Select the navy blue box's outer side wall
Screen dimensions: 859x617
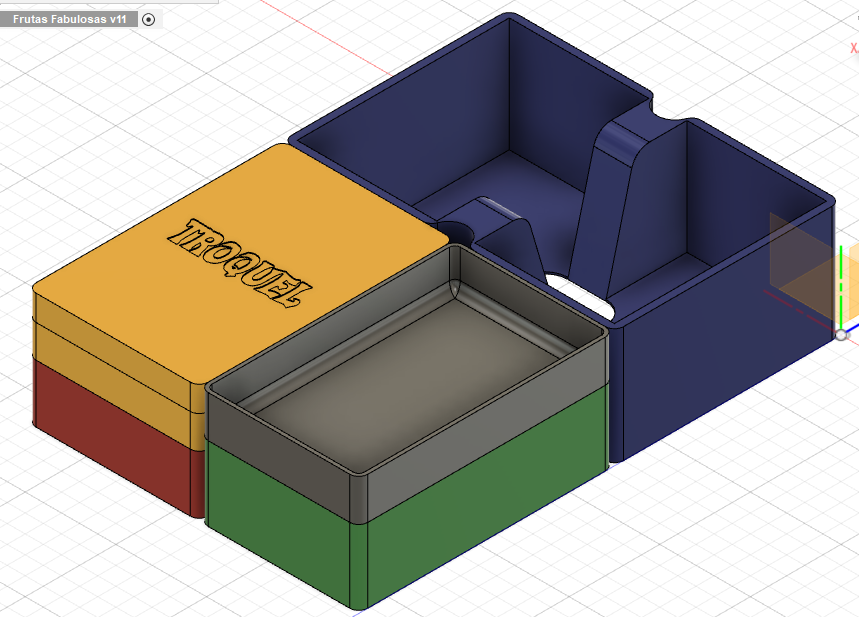(x=729, y=340)
